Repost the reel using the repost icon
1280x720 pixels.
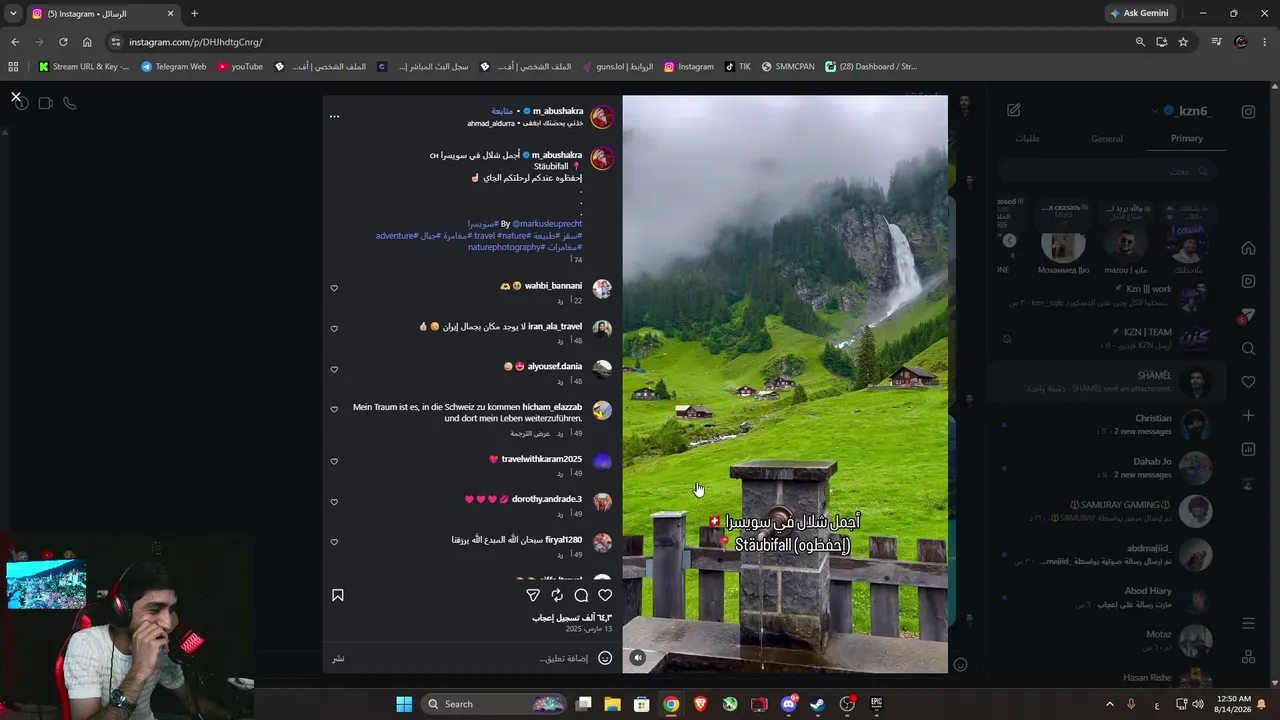pyautogui.click(x=557, y=595)
